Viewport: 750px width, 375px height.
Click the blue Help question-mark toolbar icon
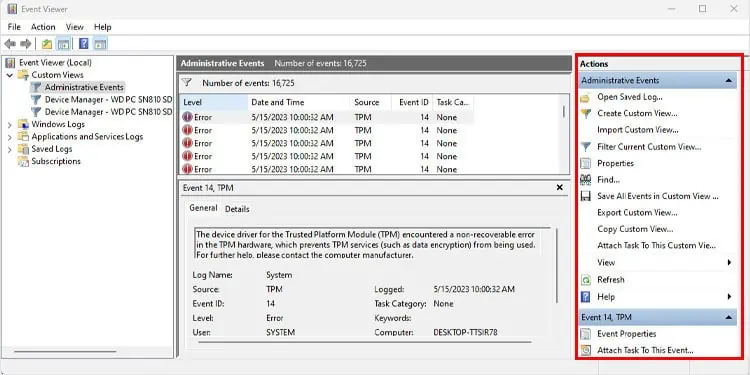pos(84,44)
